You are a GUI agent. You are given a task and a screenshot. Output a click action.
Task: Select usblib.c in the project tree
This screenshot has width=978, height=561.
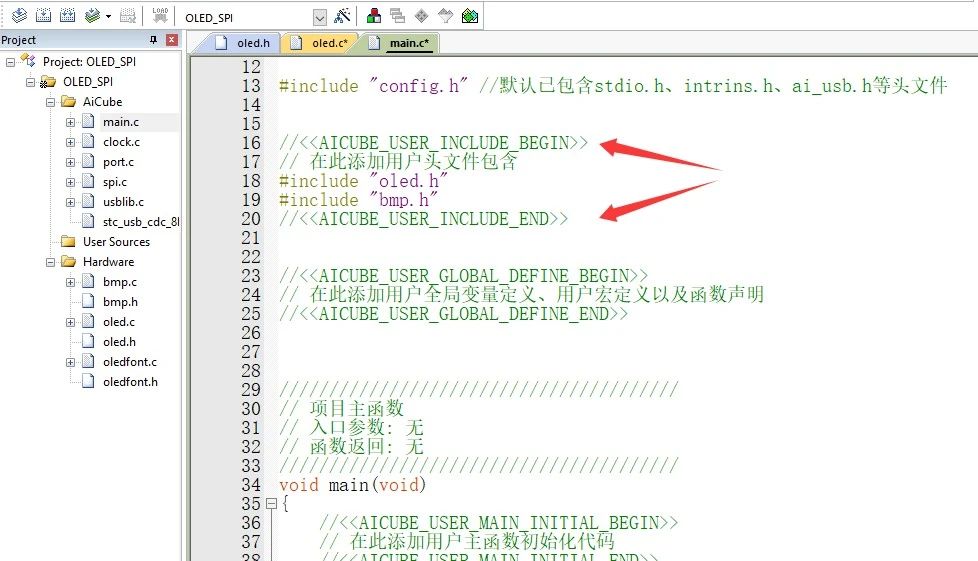[123, 202]
